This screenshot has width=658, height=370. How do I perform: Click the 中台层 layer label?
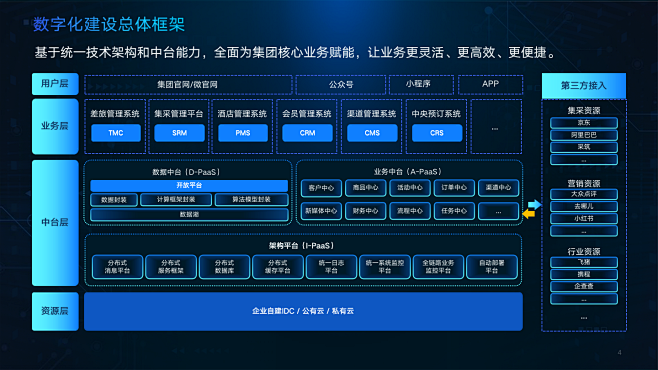pyautogui.click(x=55, y=222)
